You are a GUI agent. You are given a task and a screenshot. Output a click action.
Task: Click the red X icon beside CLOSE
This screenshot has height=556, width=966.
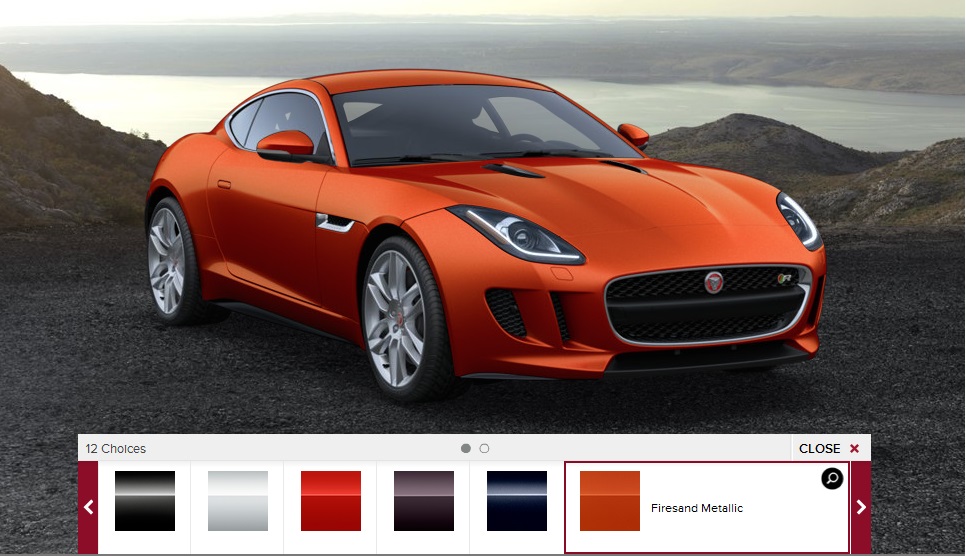(854, 449)
